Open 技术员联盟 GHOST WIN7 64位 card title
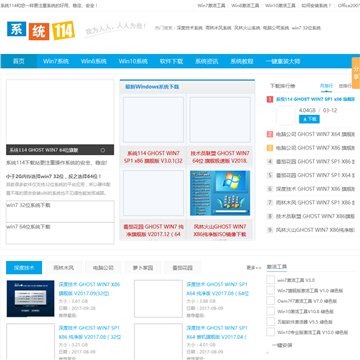Screen dimensions: 360x360 click(x=220, y=157)
